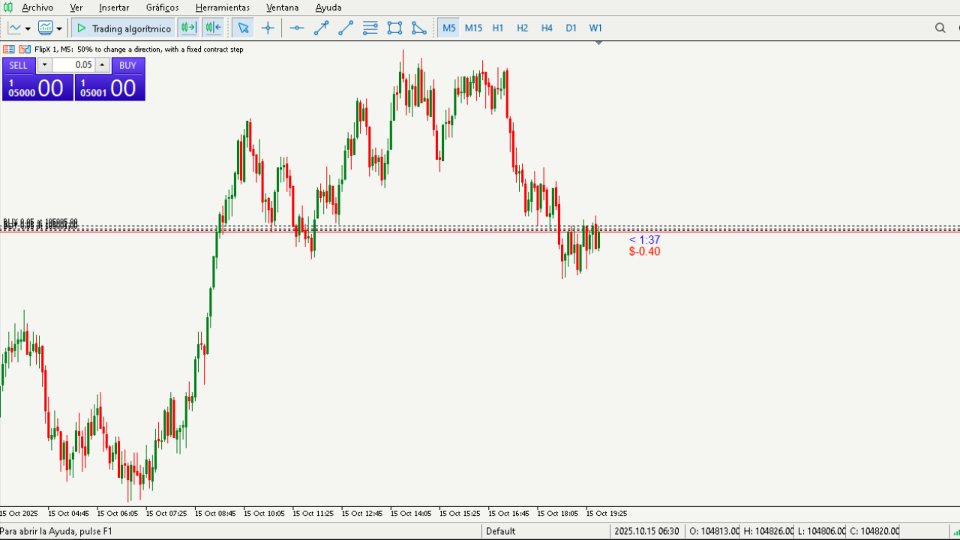Select the Fibonacci levels tool
Viewport: 960px width, 540px height.
pyautogui.click(x=370, y=28)
